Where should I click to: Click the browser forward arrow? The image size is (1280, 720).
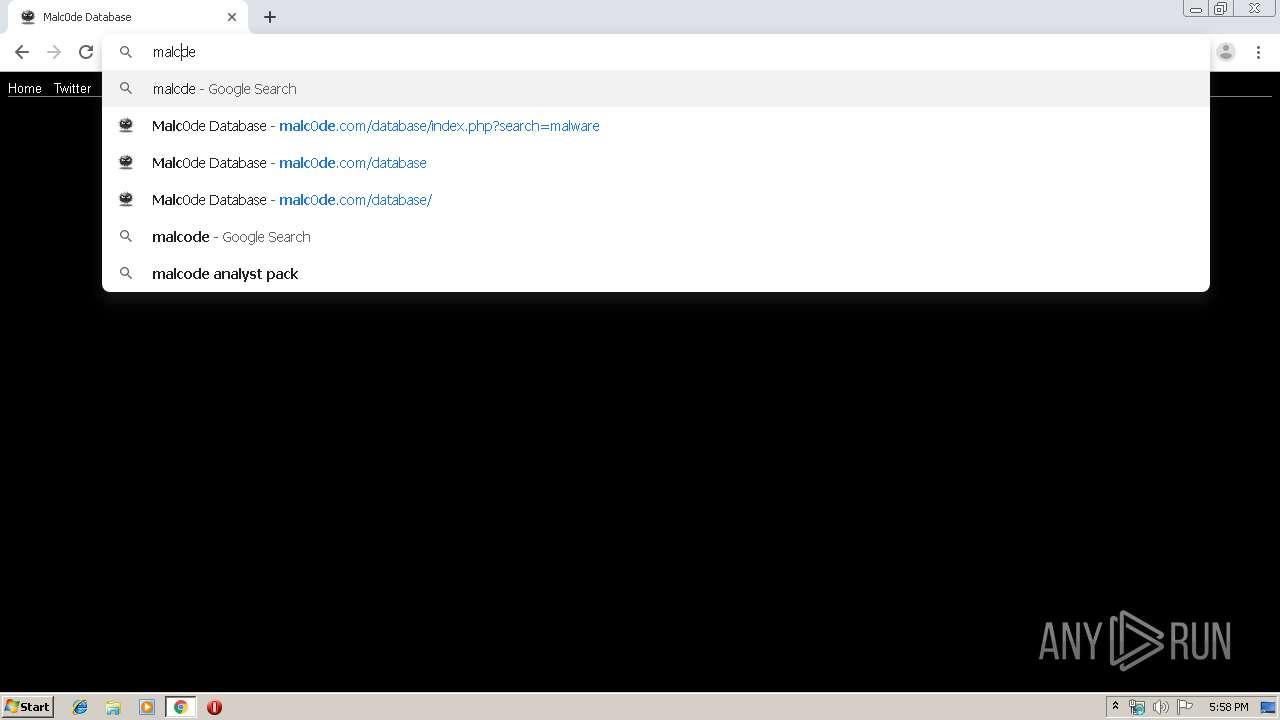click(54, 52)
